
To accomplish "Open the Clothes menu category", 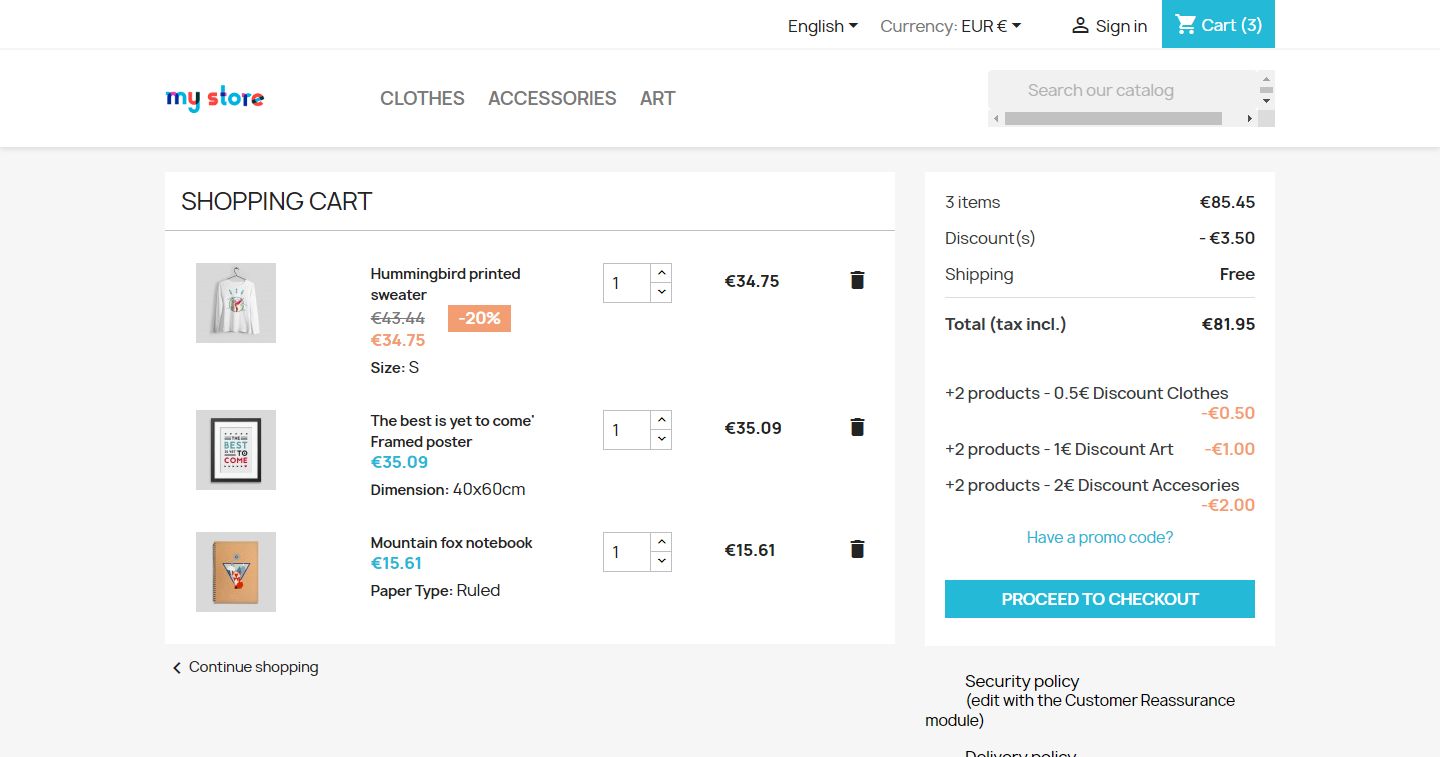I will [x=422, y=98].
